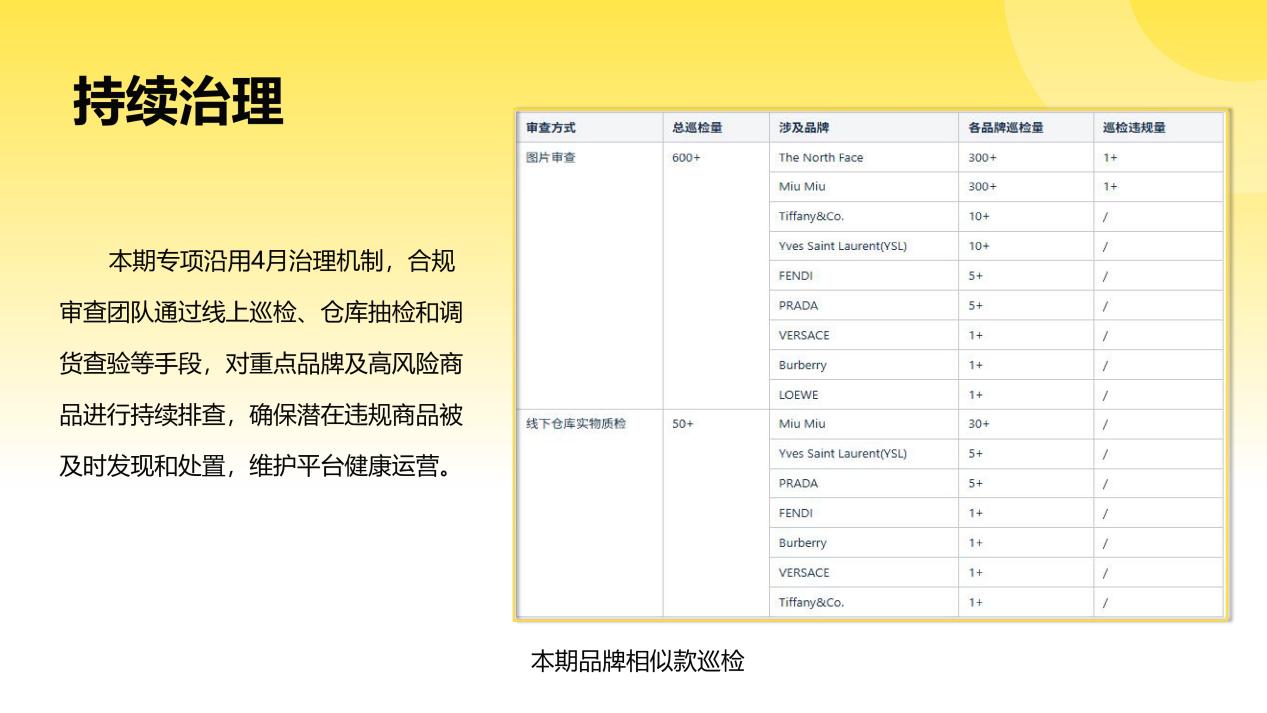Click the 1+ violation value in The North Face row
Screen dimensions: 1267x713
[1110, 157]
